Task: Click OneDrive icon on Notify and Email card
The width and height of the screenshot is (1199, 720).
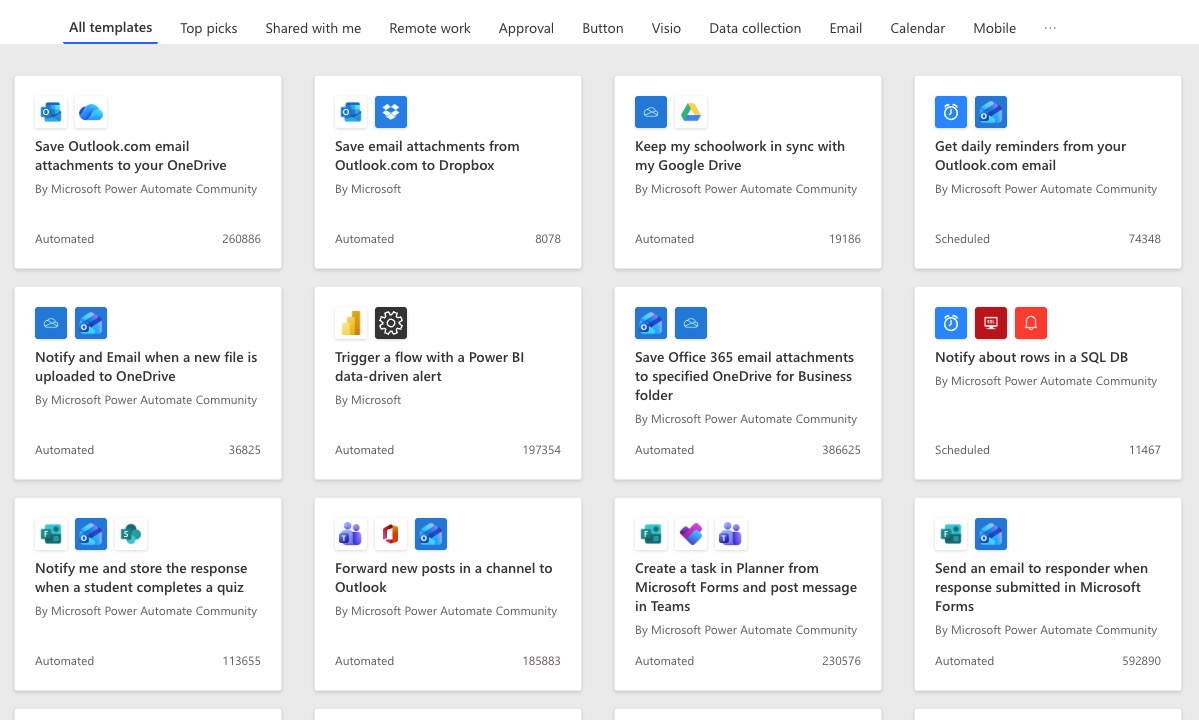Action: (51, 323)
